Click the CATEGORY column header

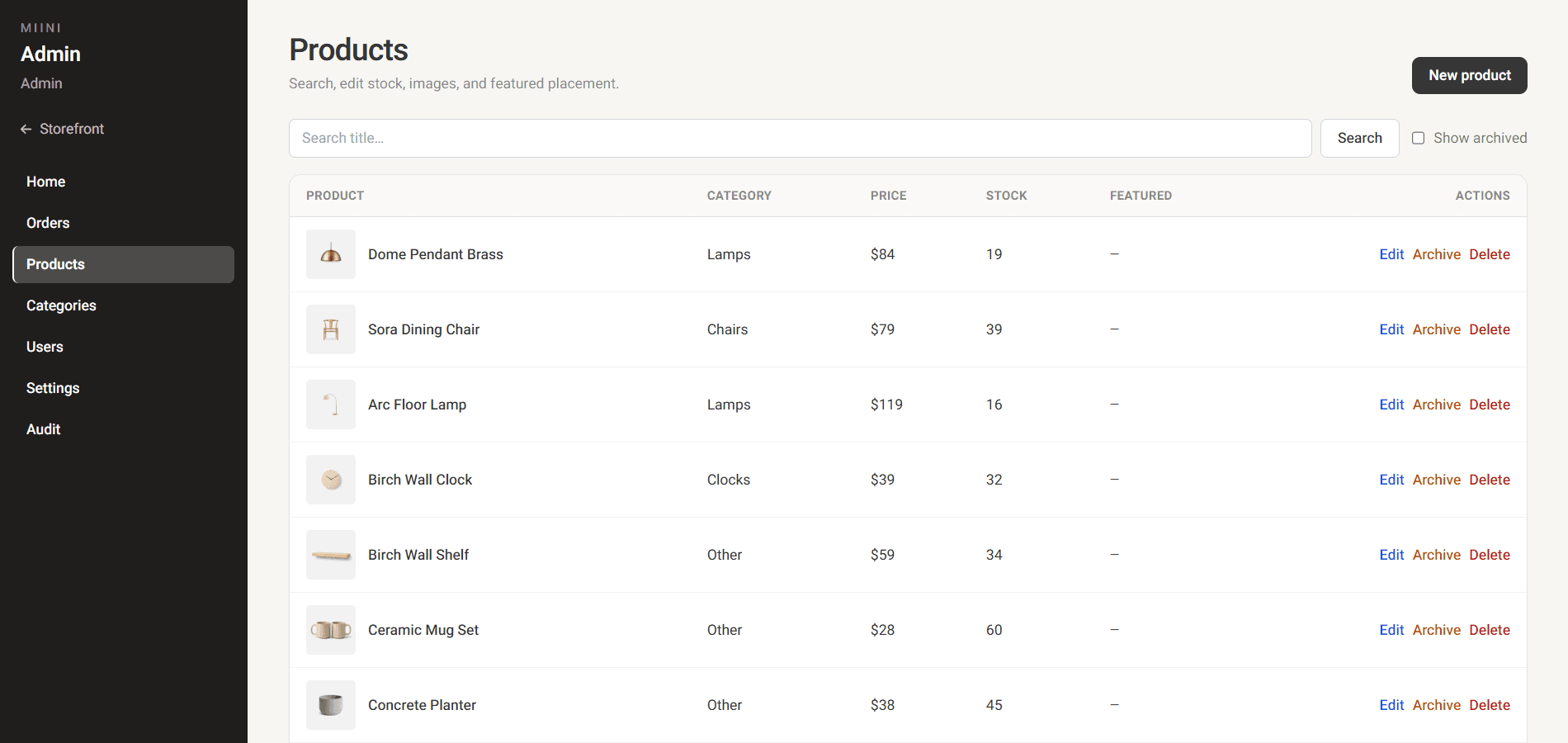(x=739, y=196)
